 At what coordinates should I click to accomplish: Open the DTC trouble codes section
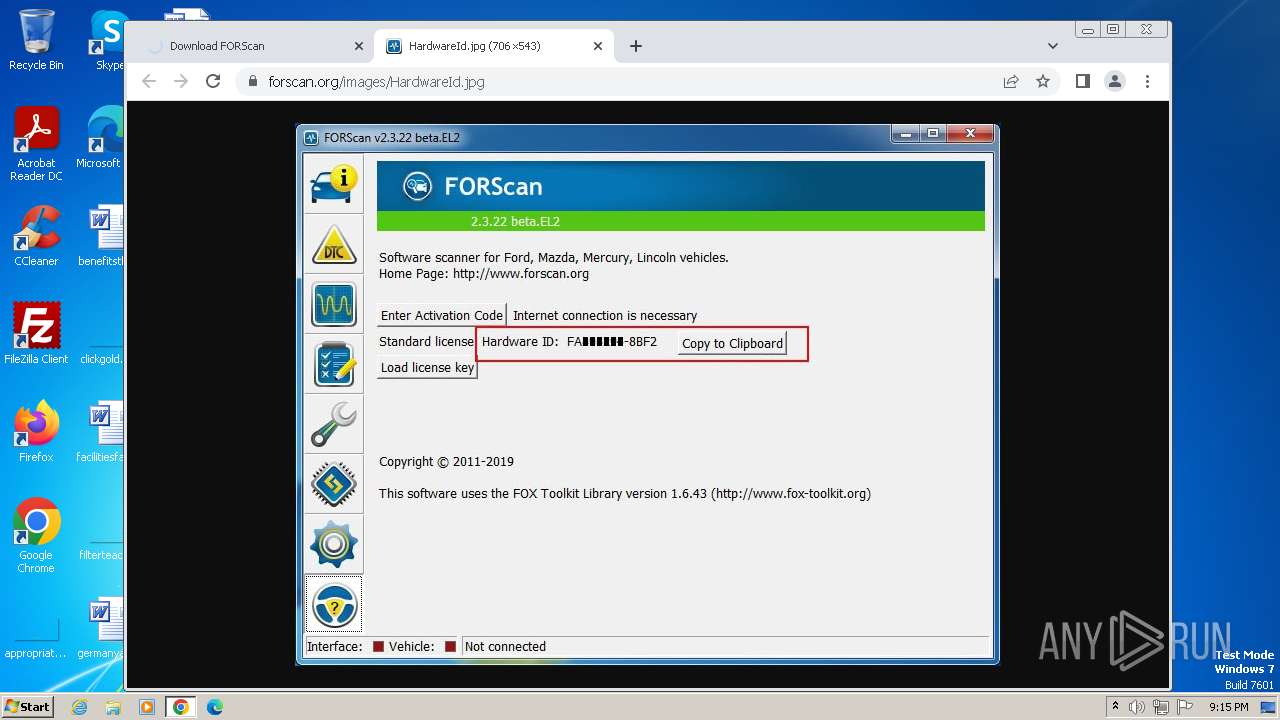[x=333, y=244]
